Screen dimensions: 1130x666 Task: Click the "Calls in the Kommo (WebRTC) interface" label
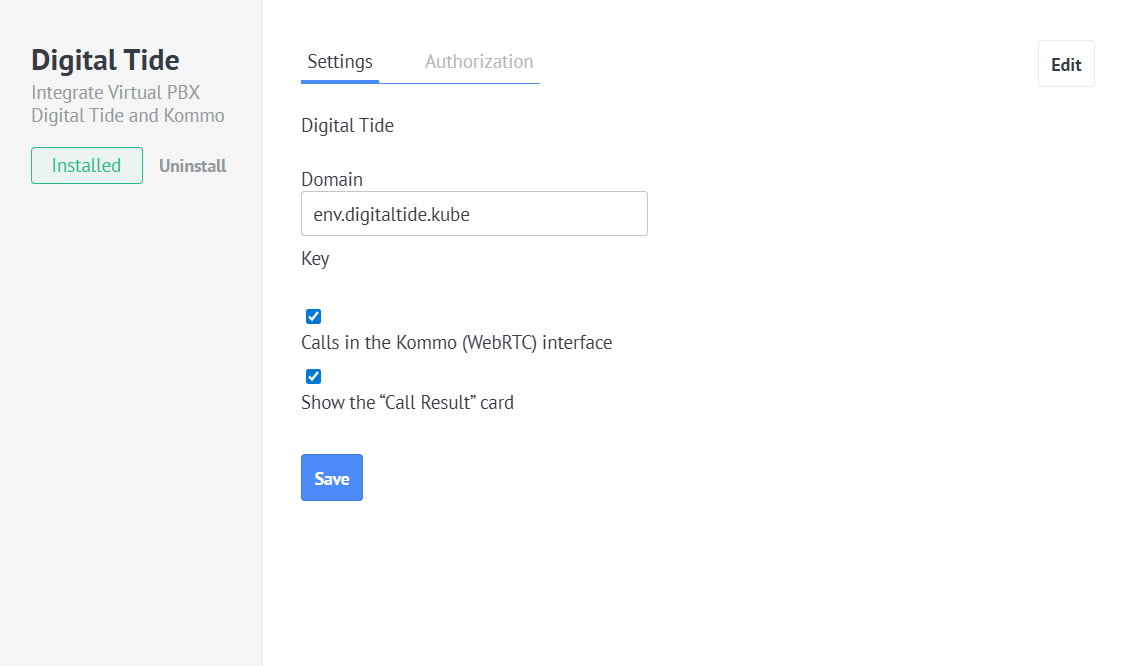point(456,343)
